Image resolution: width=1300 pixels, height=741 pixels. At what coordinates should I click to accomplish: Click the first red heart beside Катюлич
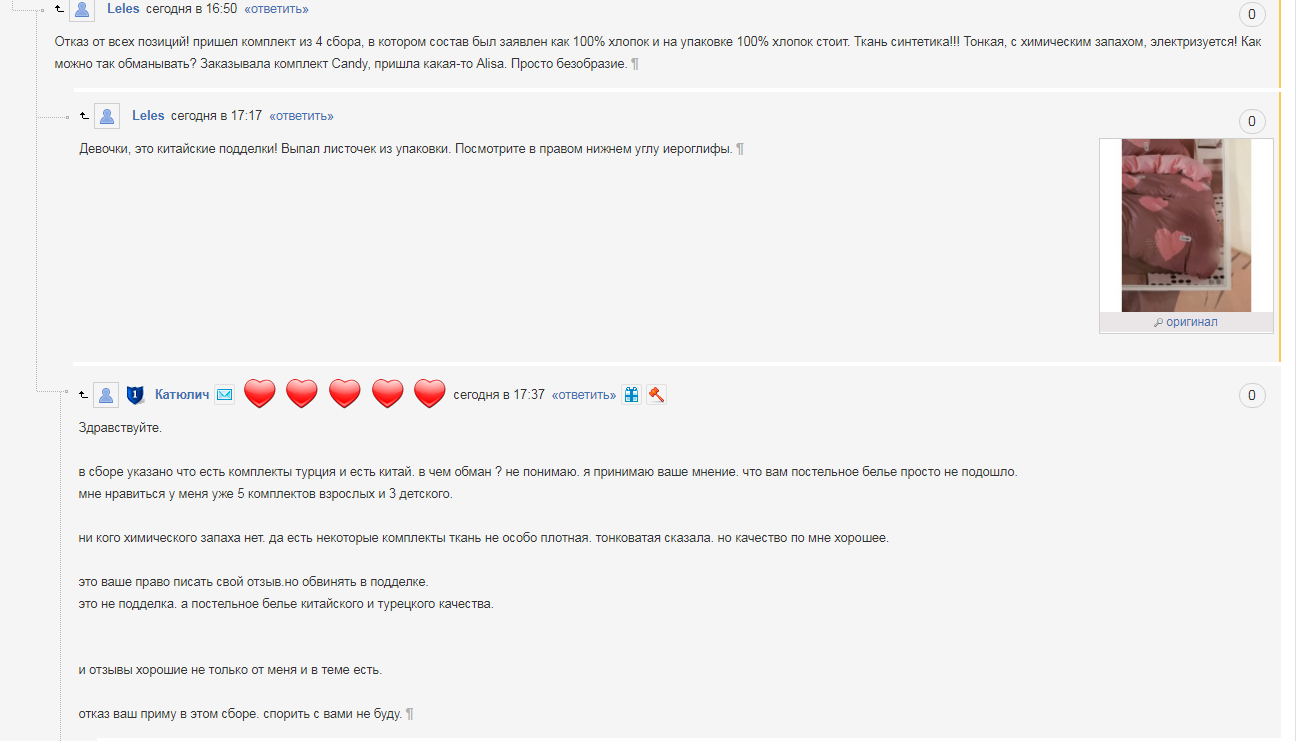click(x=260, y=394)
